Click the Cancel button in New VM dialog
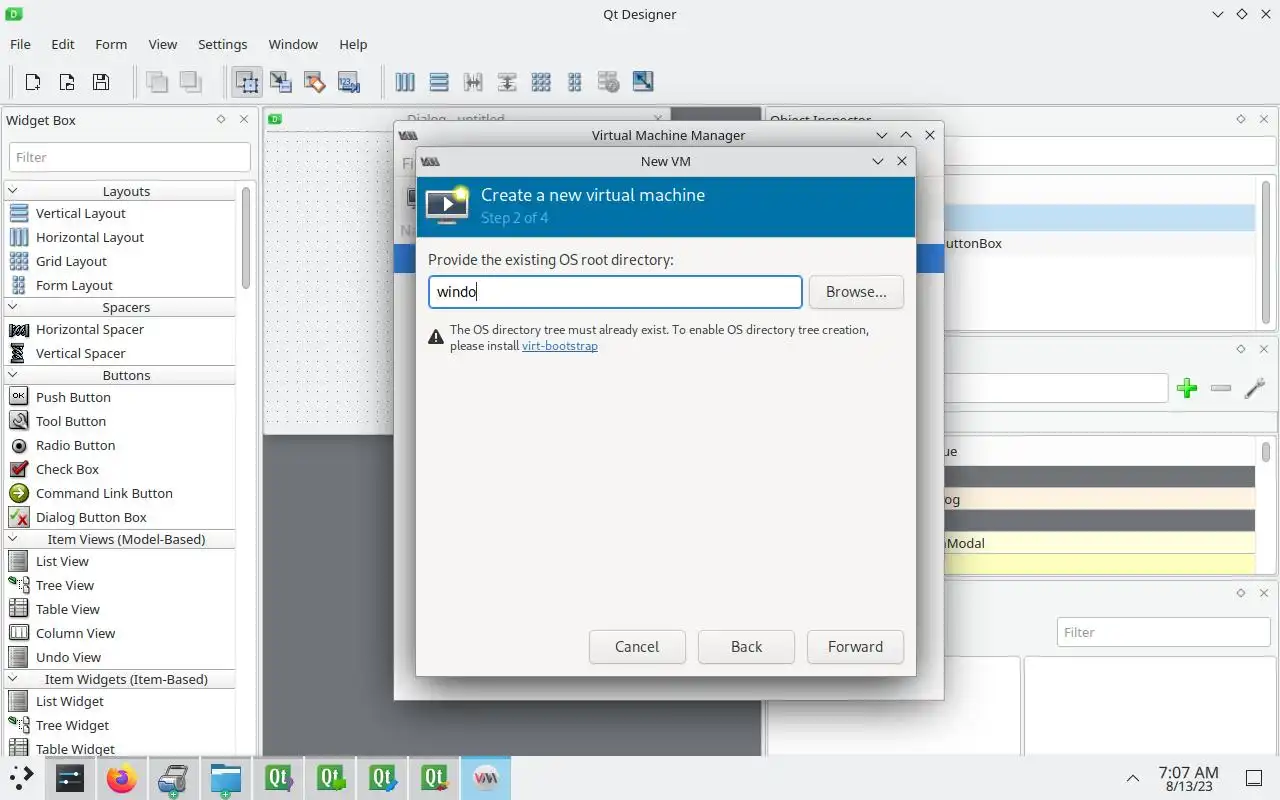 (x=637, y=647)
